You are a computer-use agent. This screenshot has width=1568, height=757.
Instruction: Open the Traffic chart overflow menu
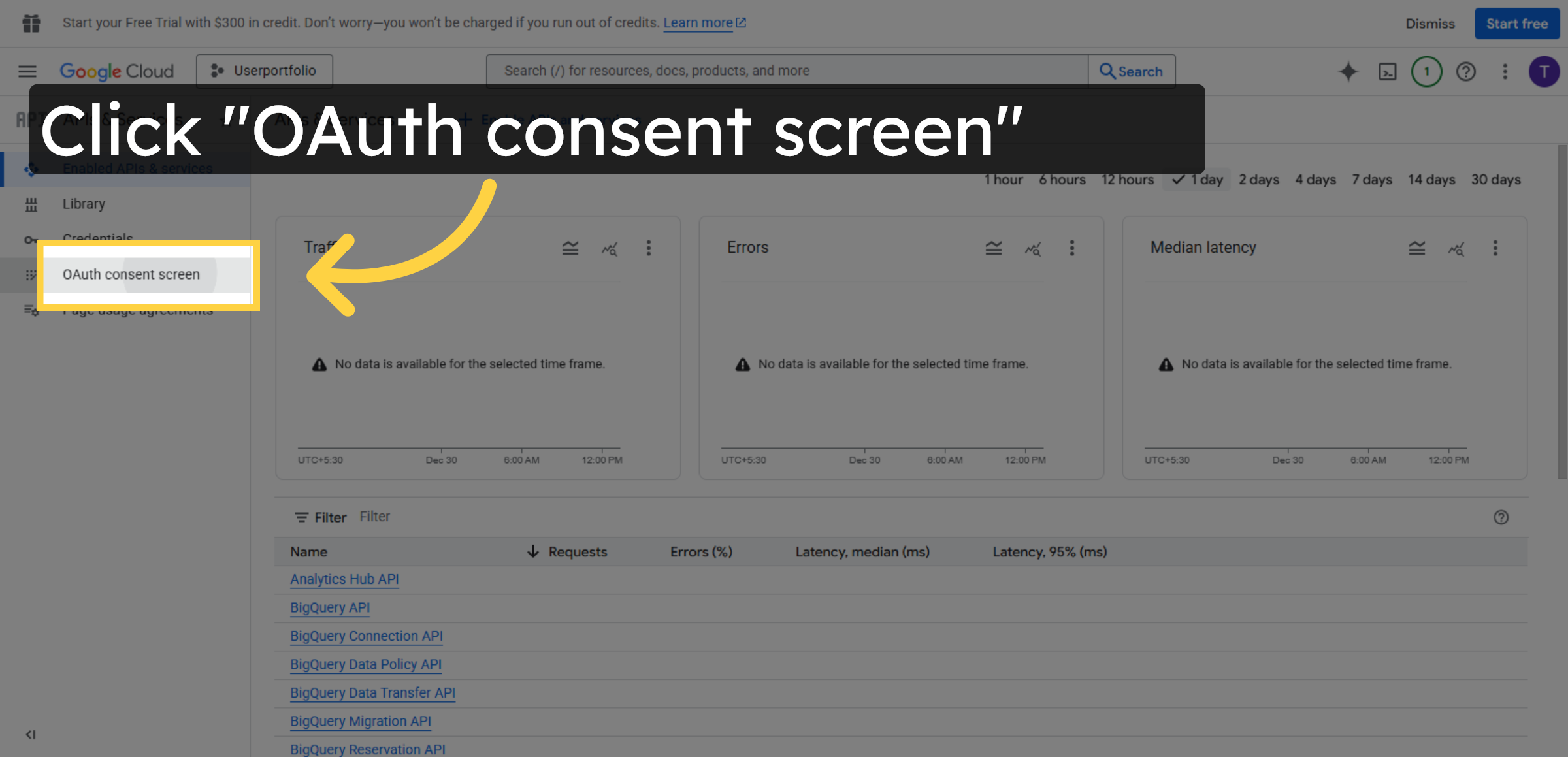[649, 248]
